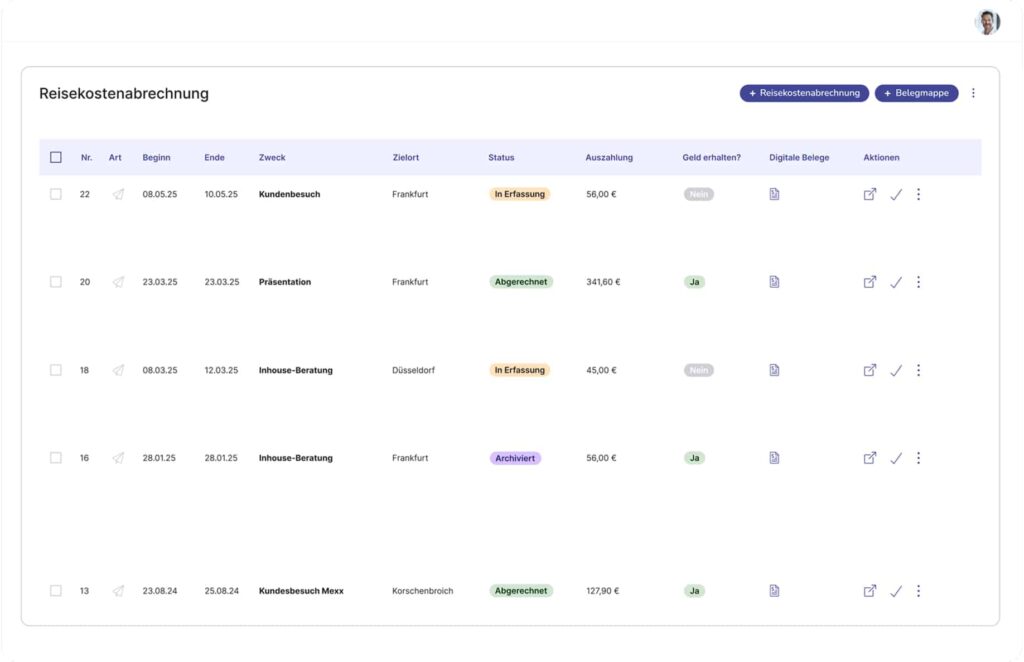Confirm trip 13 with the checkmark icon
1024x662 pixels.
click(896, 591)
